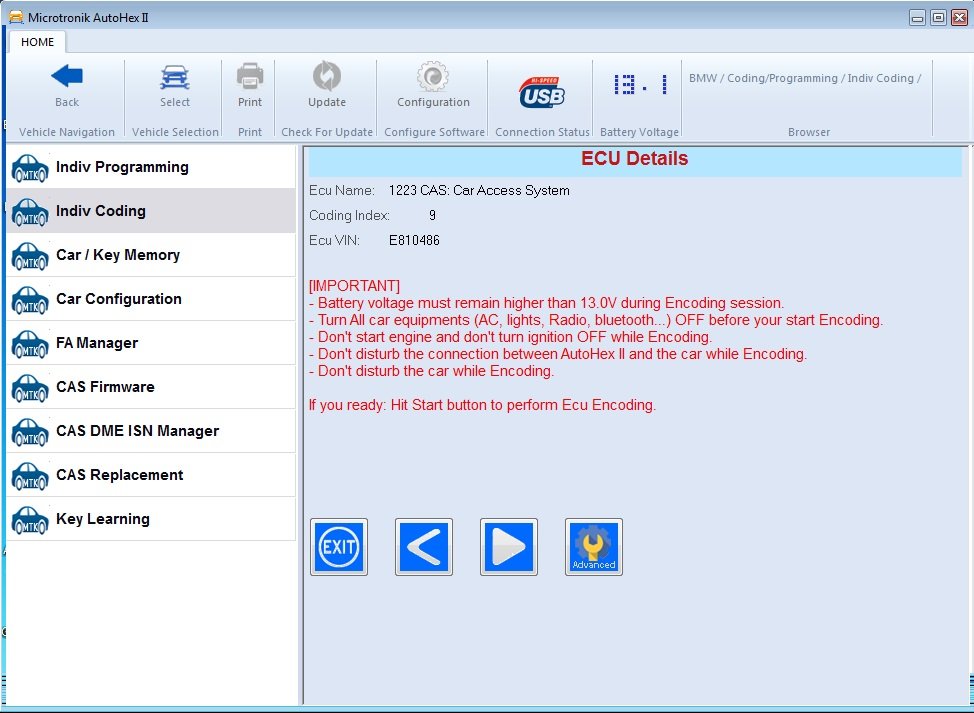Open the Advanced wrench options

tap(594, 547)
